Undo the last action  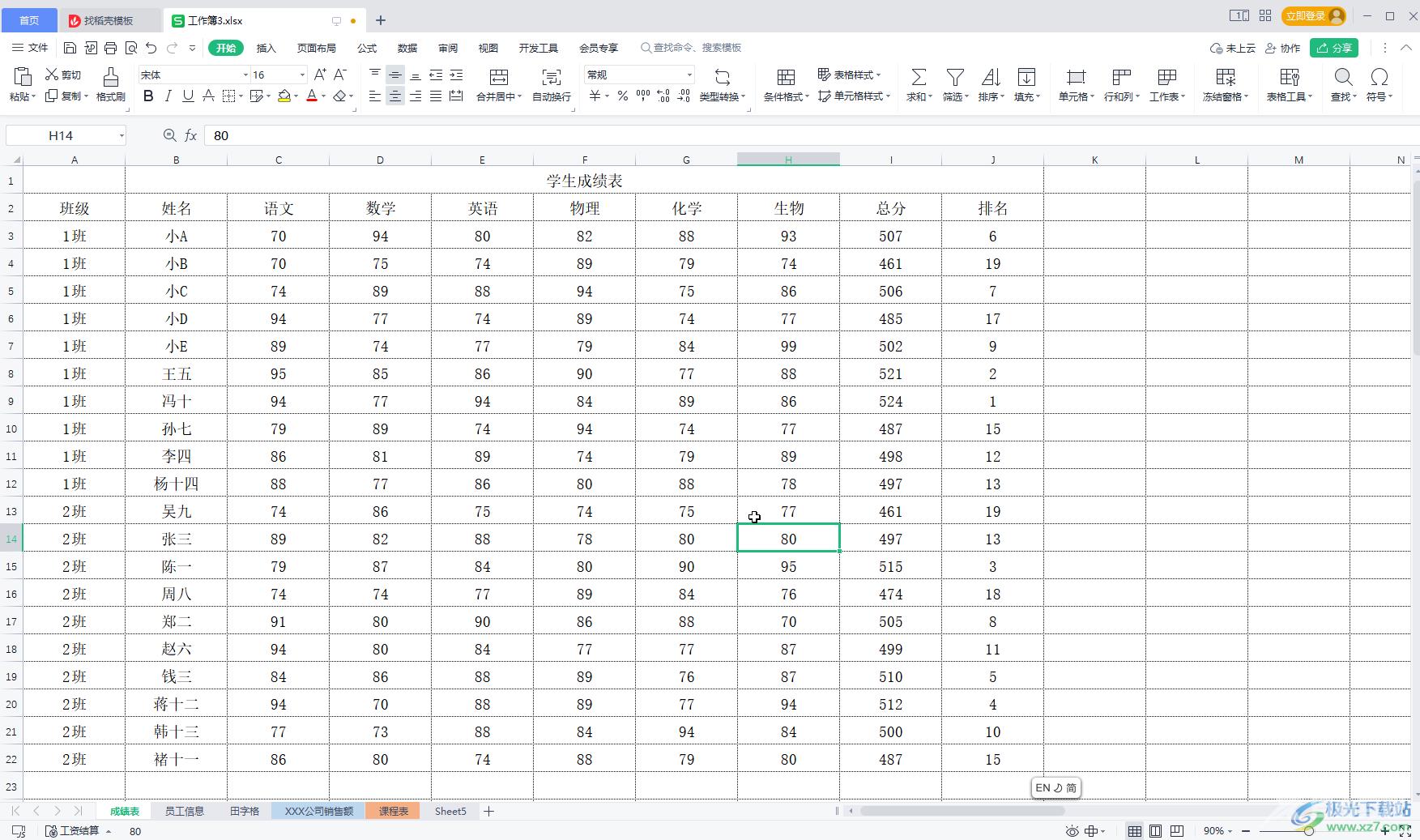point(151,48)
